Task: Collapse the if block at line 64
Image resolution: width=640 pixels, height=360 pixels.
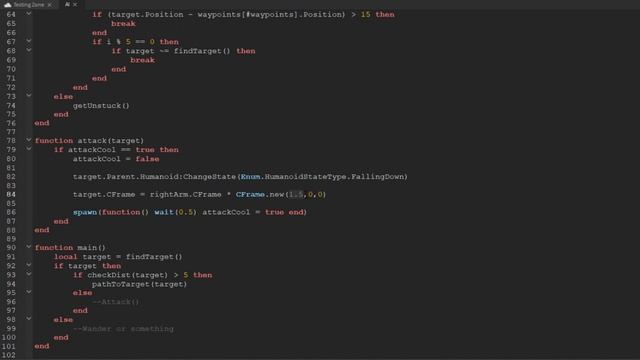Action: 29,14
